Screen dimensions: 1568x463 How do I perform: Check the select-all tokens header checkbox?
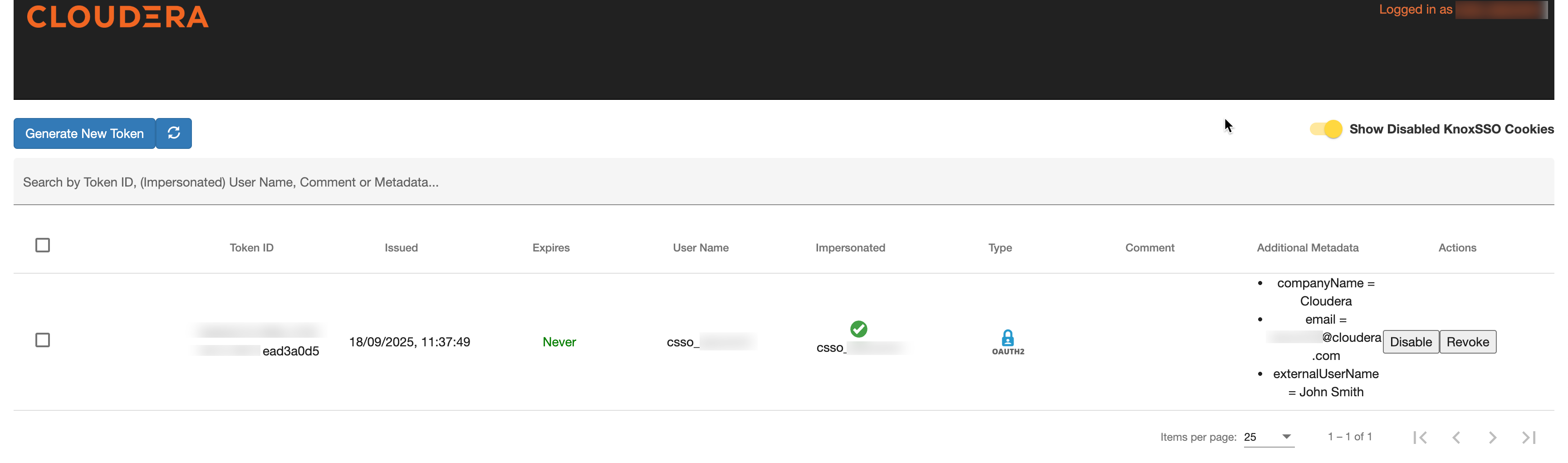(x=43, y=245)
